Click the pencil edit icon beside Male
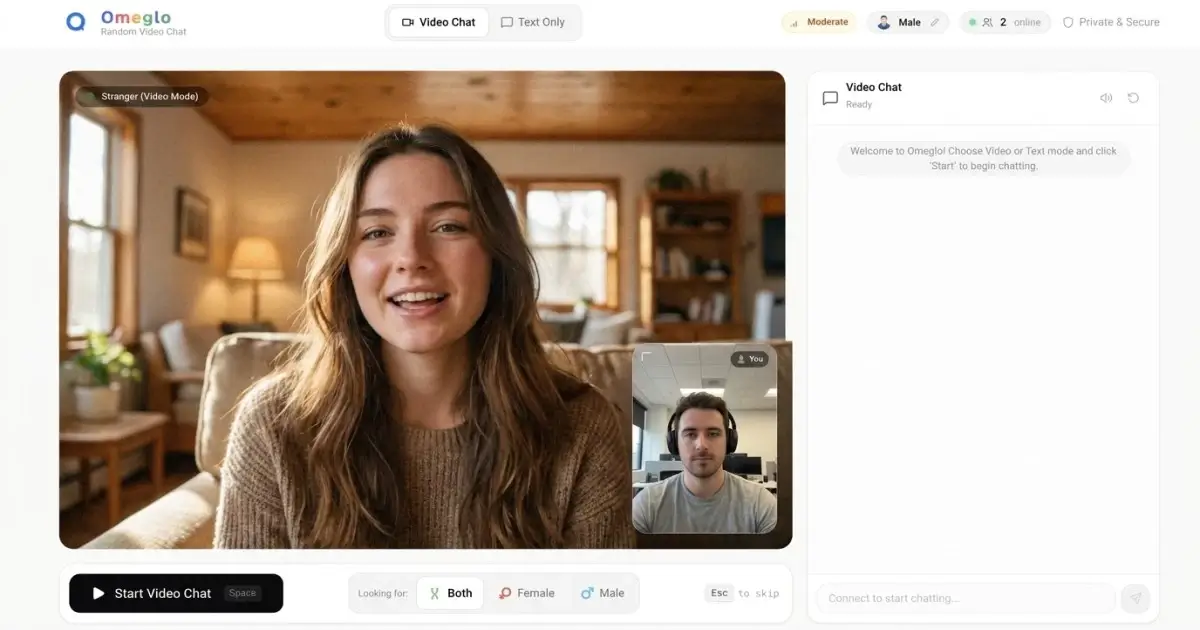This screenshot has height=630, width=1200. pos(935,22)
